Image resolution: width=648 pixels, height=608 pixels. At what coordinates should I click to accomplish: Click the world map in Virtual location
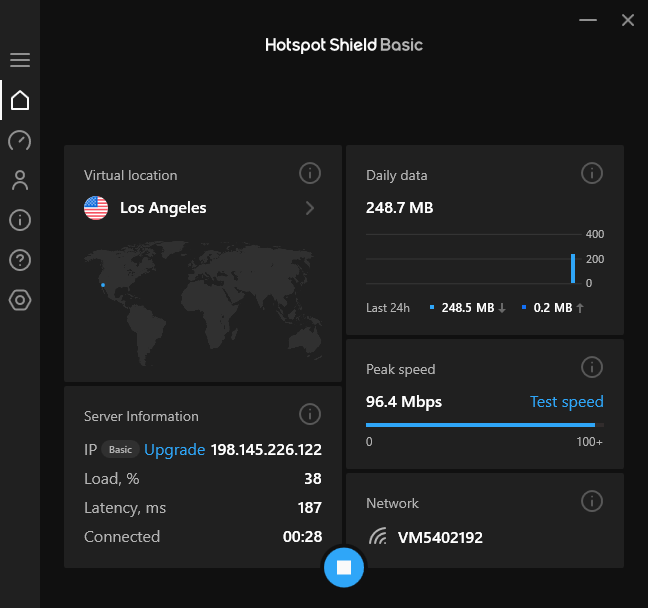click(x=203, y=303)
